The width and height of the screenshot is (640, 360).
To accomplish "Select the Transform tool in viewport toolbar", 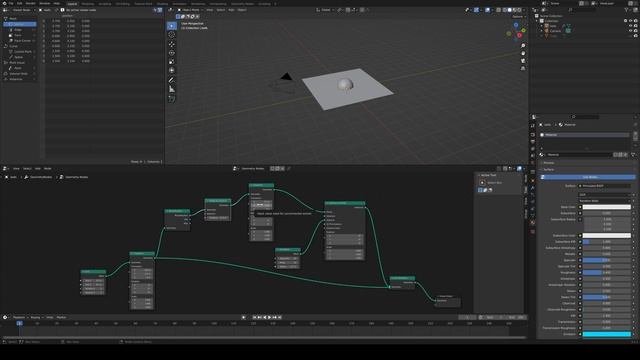I will 172,71.
